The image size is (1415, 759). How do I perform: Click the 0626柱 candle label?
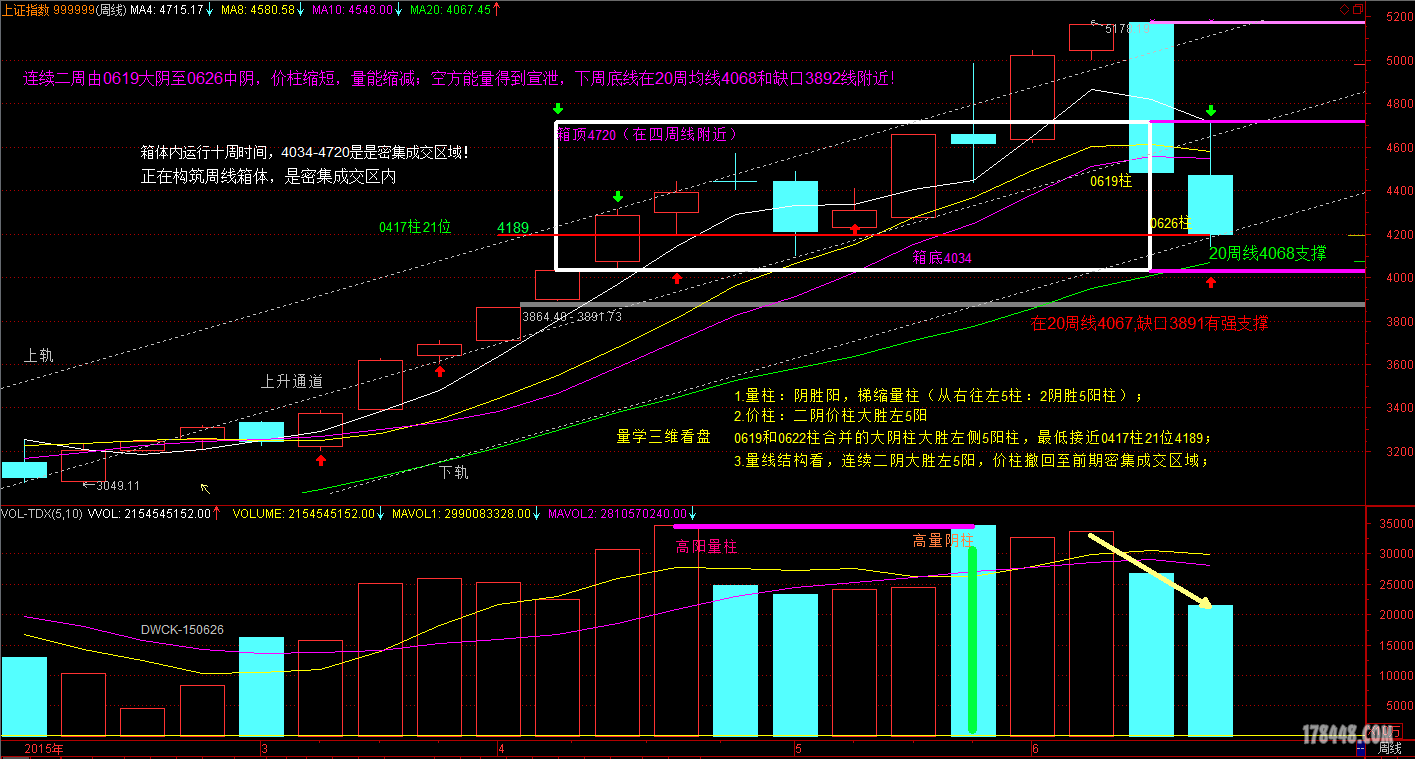click(1170, 223)
